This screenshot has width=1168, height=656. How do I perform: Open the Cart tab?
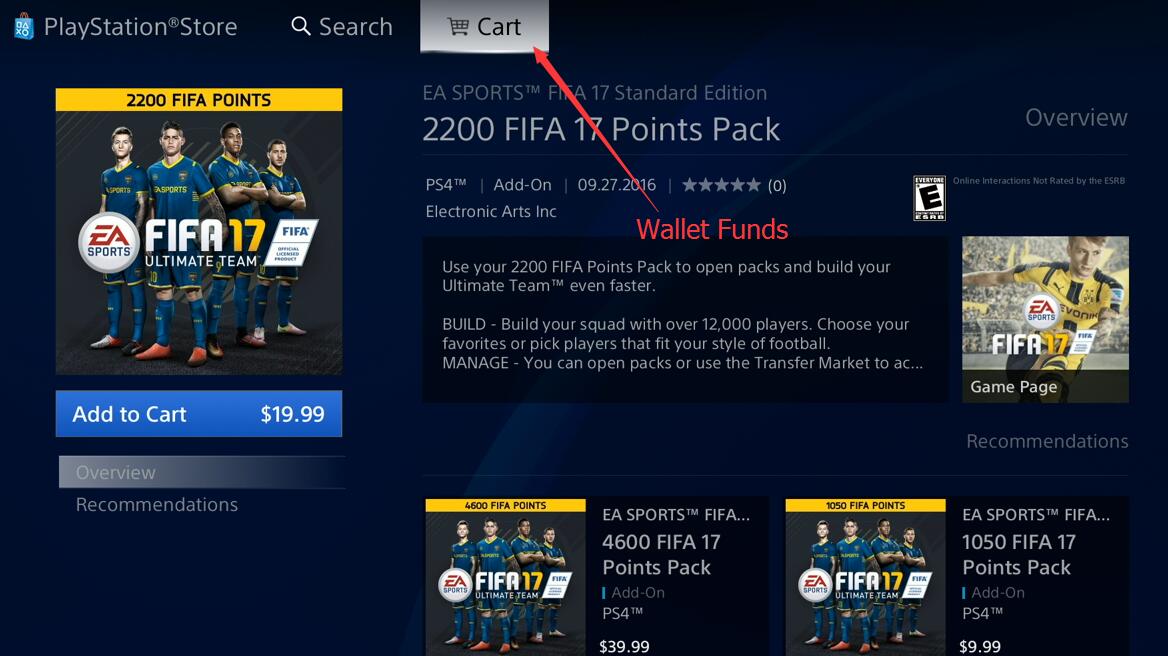[x=484, y=27]
